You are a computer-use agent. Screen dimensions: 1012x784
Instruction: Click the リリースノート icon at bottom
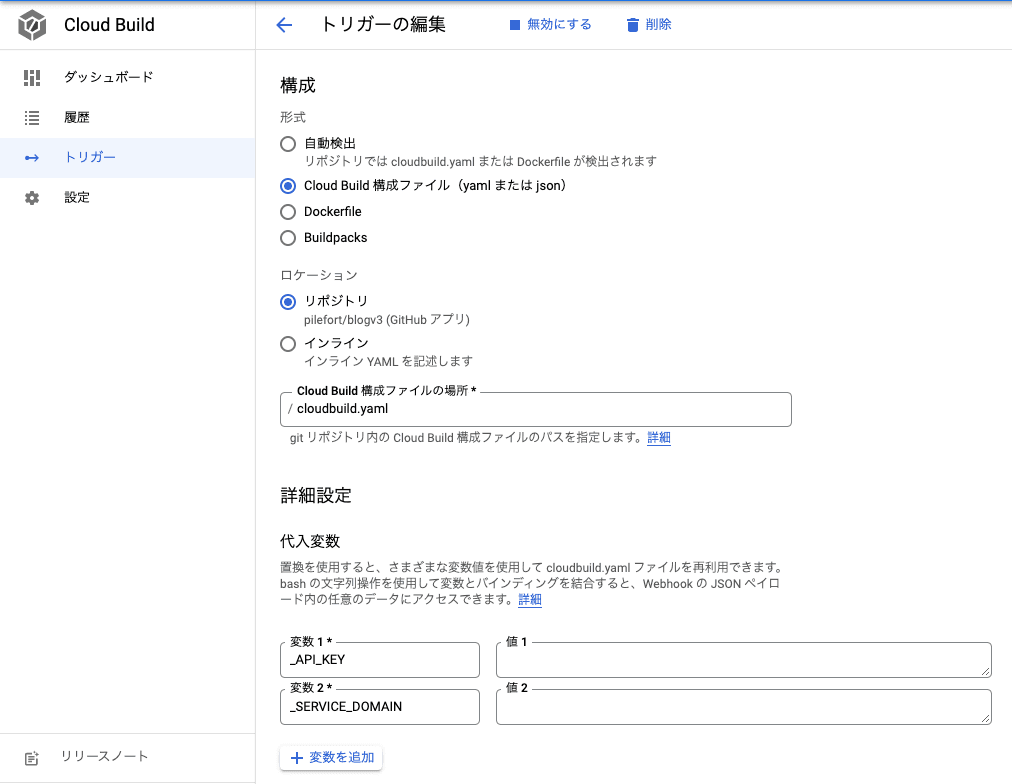pos(31,757)
